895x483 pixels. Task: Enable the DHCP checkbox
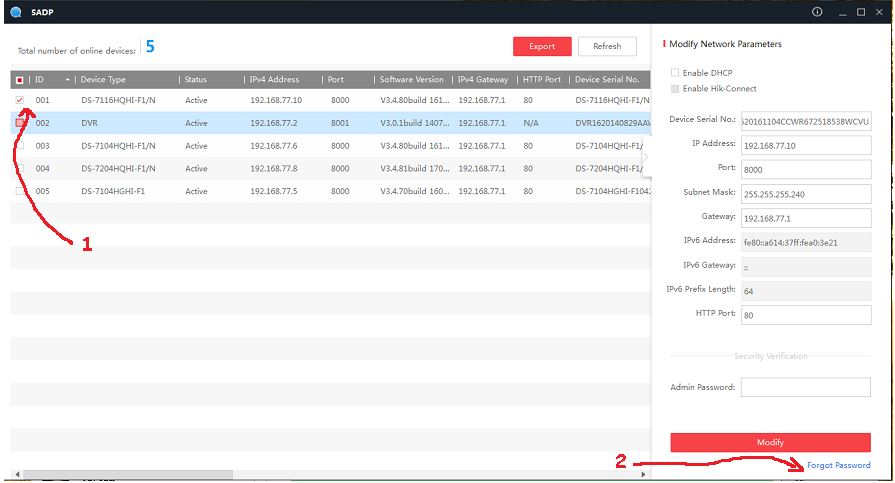(x=675, y=73)
